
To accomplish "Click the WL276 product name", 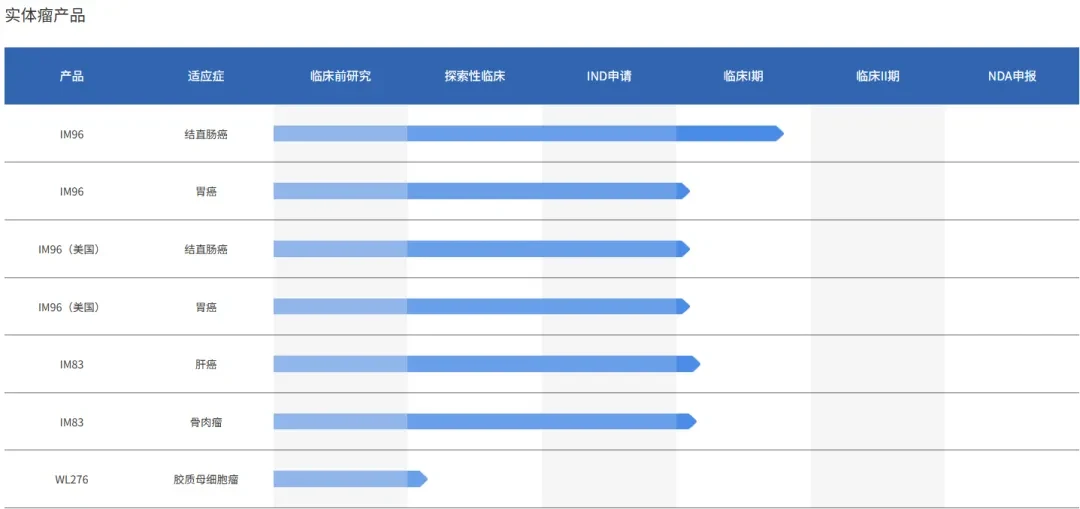I will [x=72, y=479].
